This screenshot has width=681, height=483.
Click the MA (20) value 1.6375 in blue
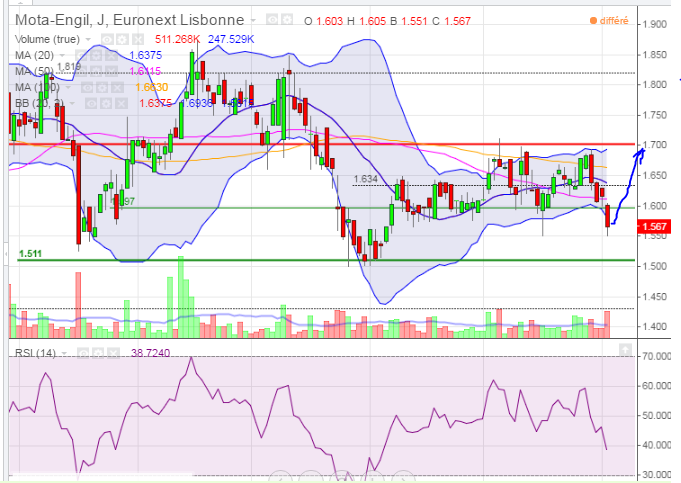click(x=145, y=55)
